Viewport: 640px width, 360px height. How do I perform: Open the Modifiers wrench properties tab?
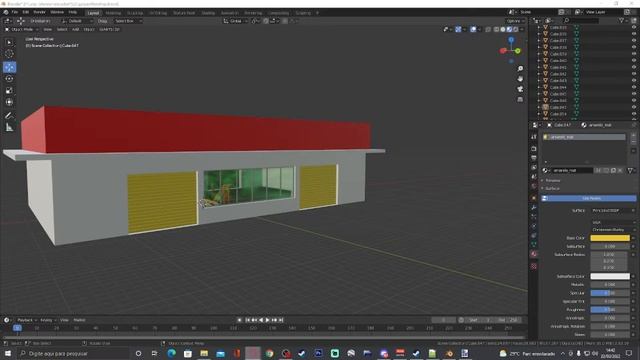pyautogui.click(x=534, y=207)
